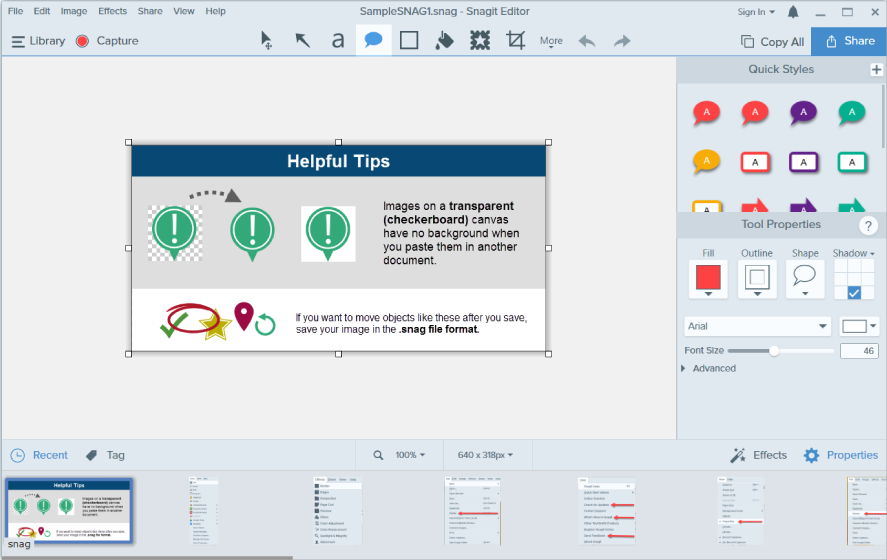Open the Shadow dropdown
Viewport: 887px width, 560px height.
click(x=854, y=253)
